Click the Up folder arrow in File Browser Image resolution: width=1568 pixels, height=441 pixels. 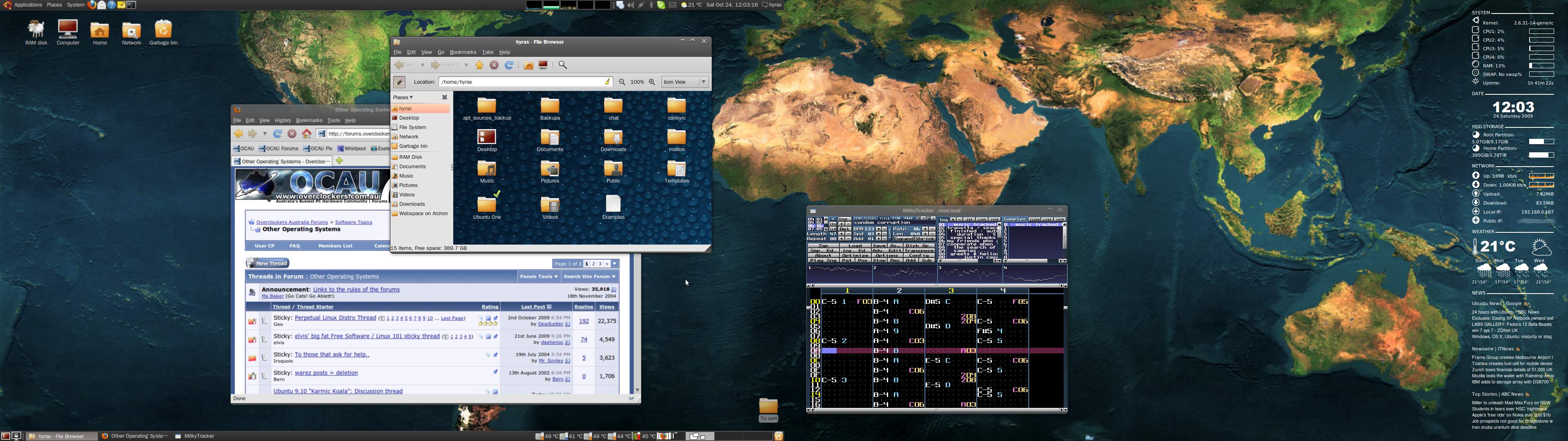point(479,65)
